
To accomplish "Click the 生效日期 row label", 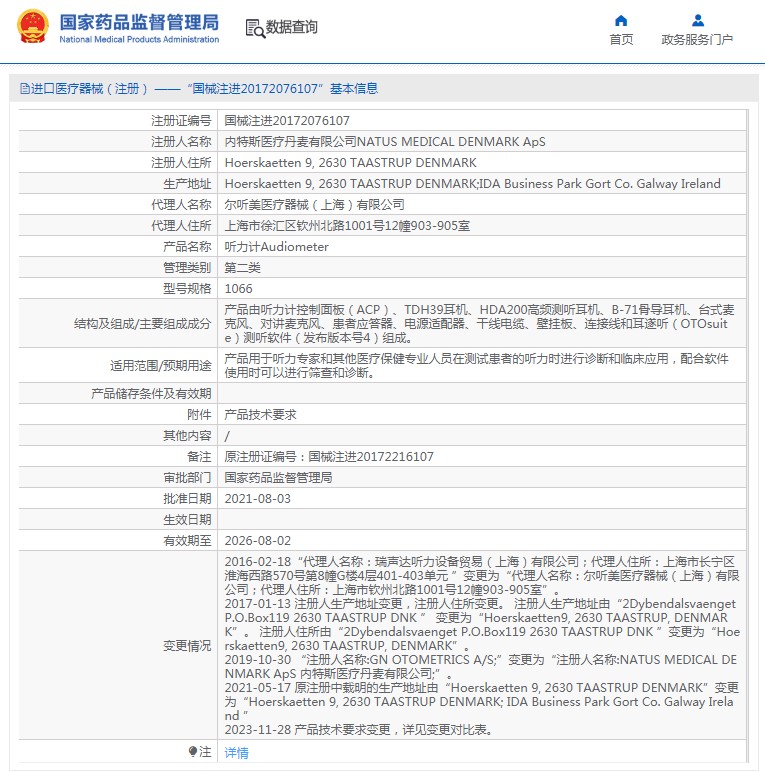I will click(187, 519).
